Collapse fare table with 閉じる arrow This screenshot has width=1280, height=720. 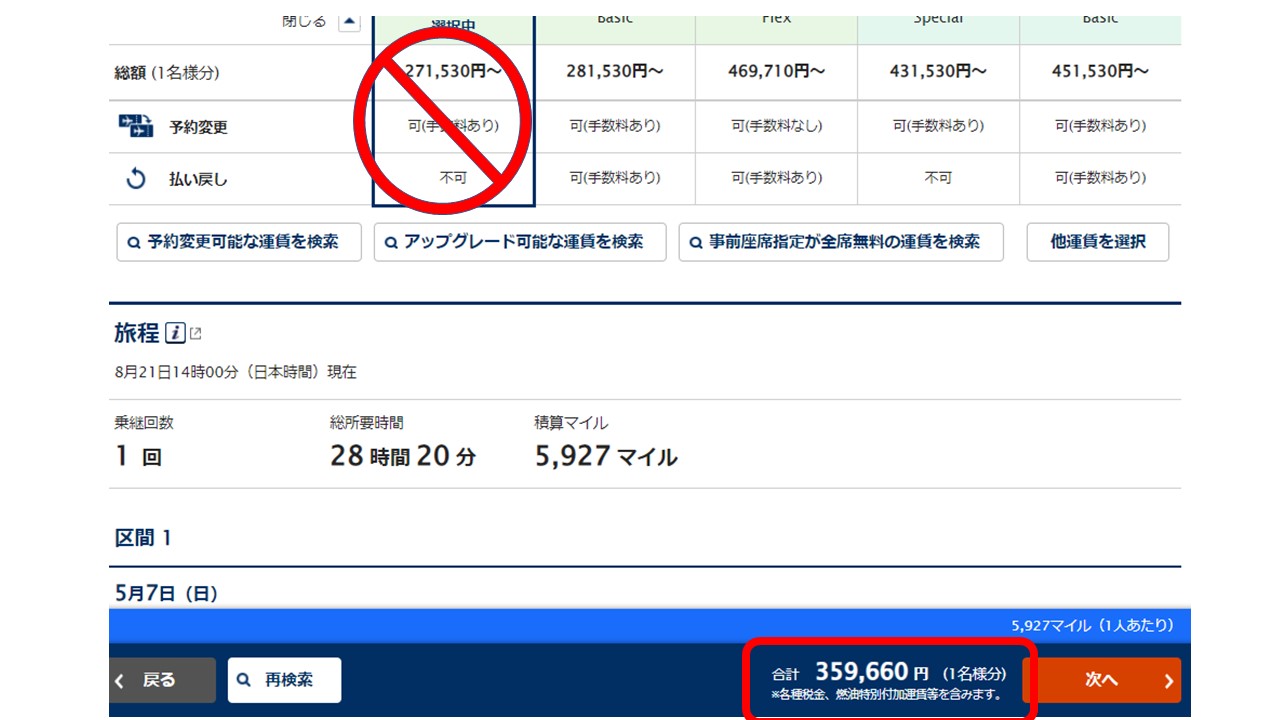click(x=349, y=21)
